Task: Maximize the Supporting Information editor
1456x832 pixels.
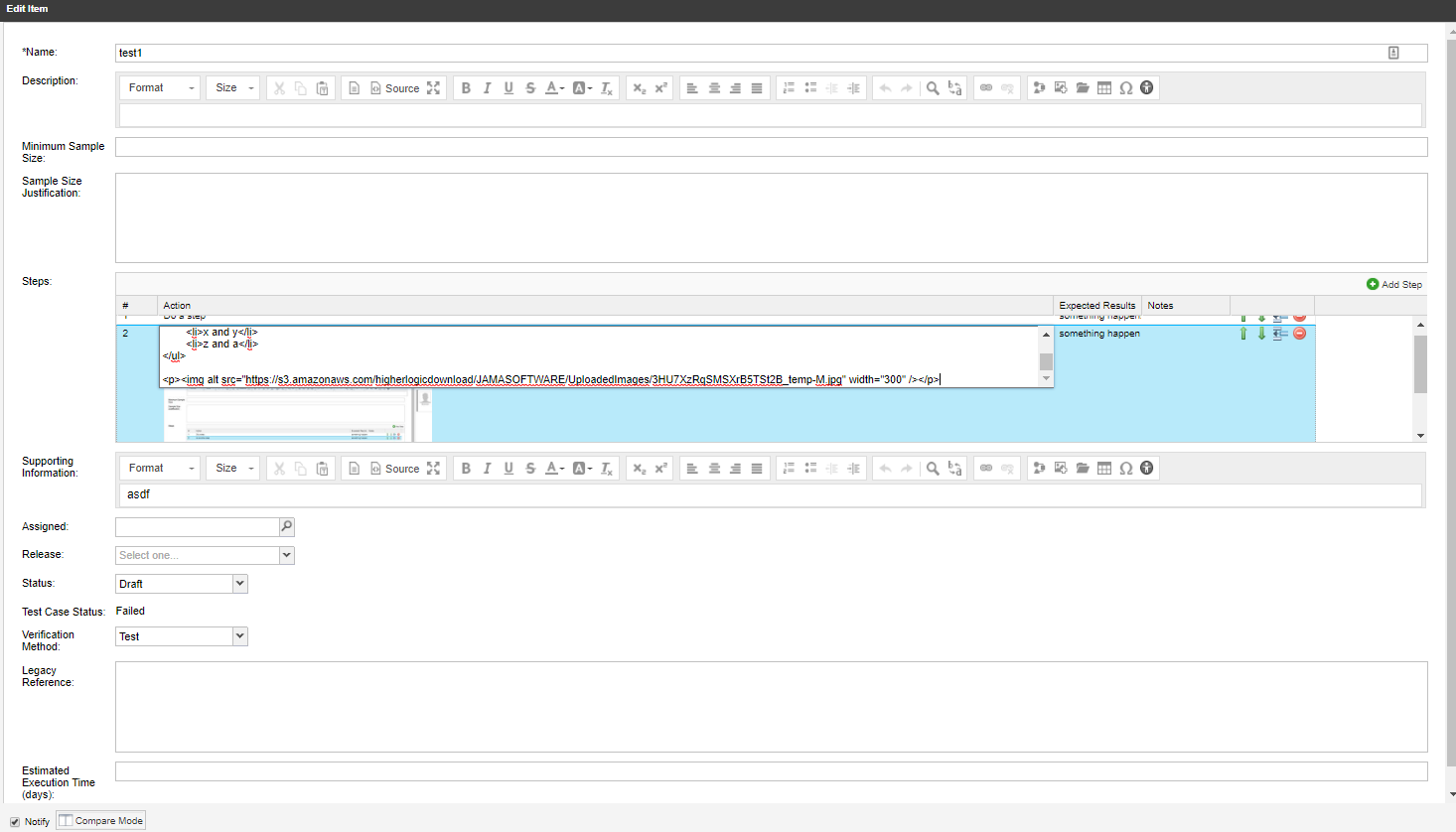Action: coord(433,468)
